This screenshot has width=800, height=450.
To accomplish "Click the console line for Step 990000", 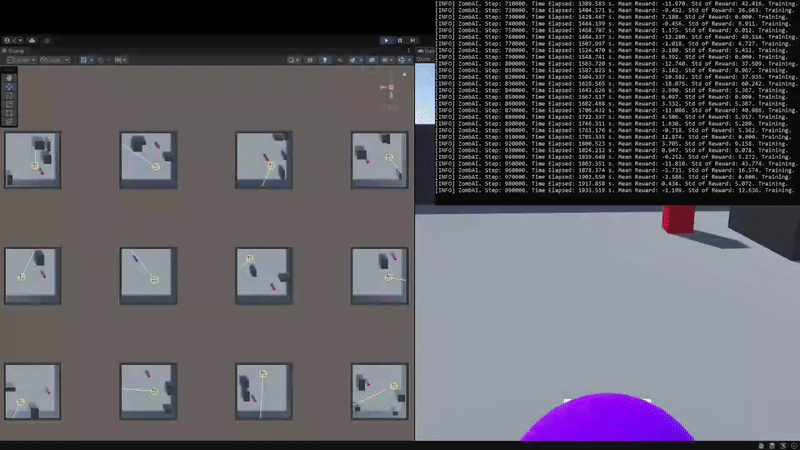I will tap(615, 190).
